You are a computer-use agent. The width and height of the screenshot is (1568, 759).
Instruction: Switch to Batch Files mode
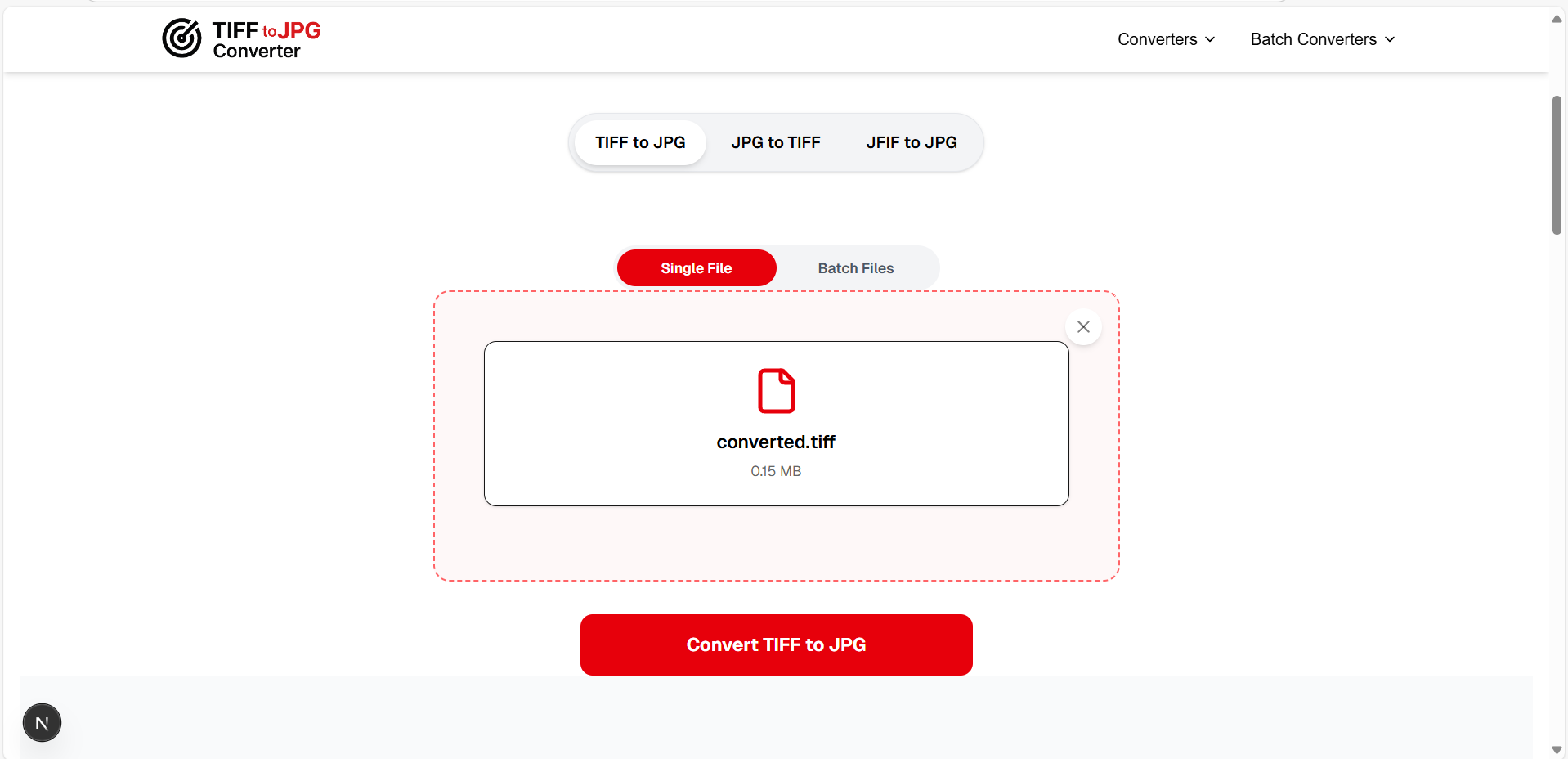[x=855, y=267]
